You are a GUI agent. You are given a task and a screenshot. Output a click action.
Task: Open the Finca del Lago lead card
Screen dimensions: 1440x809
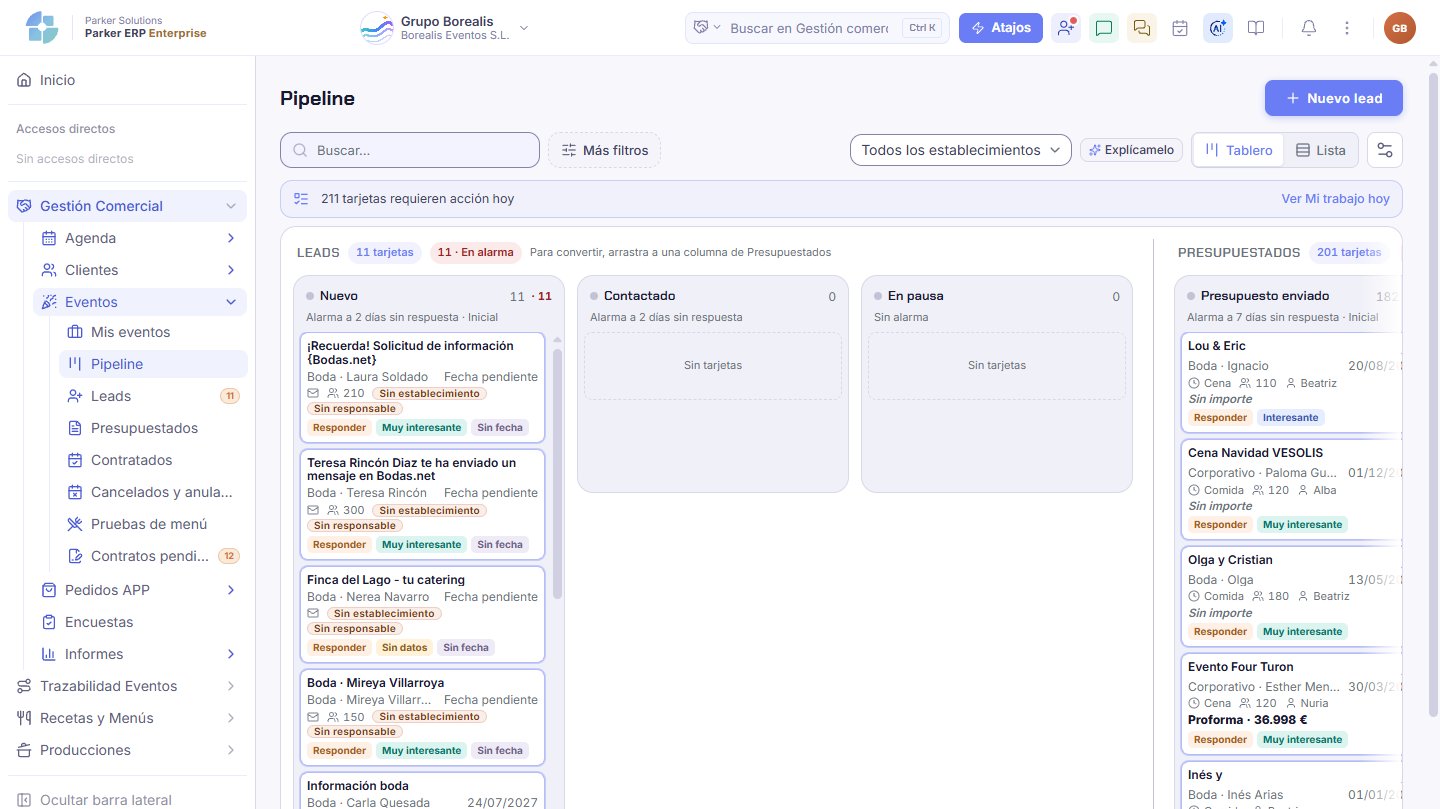(x=423, y=614)
